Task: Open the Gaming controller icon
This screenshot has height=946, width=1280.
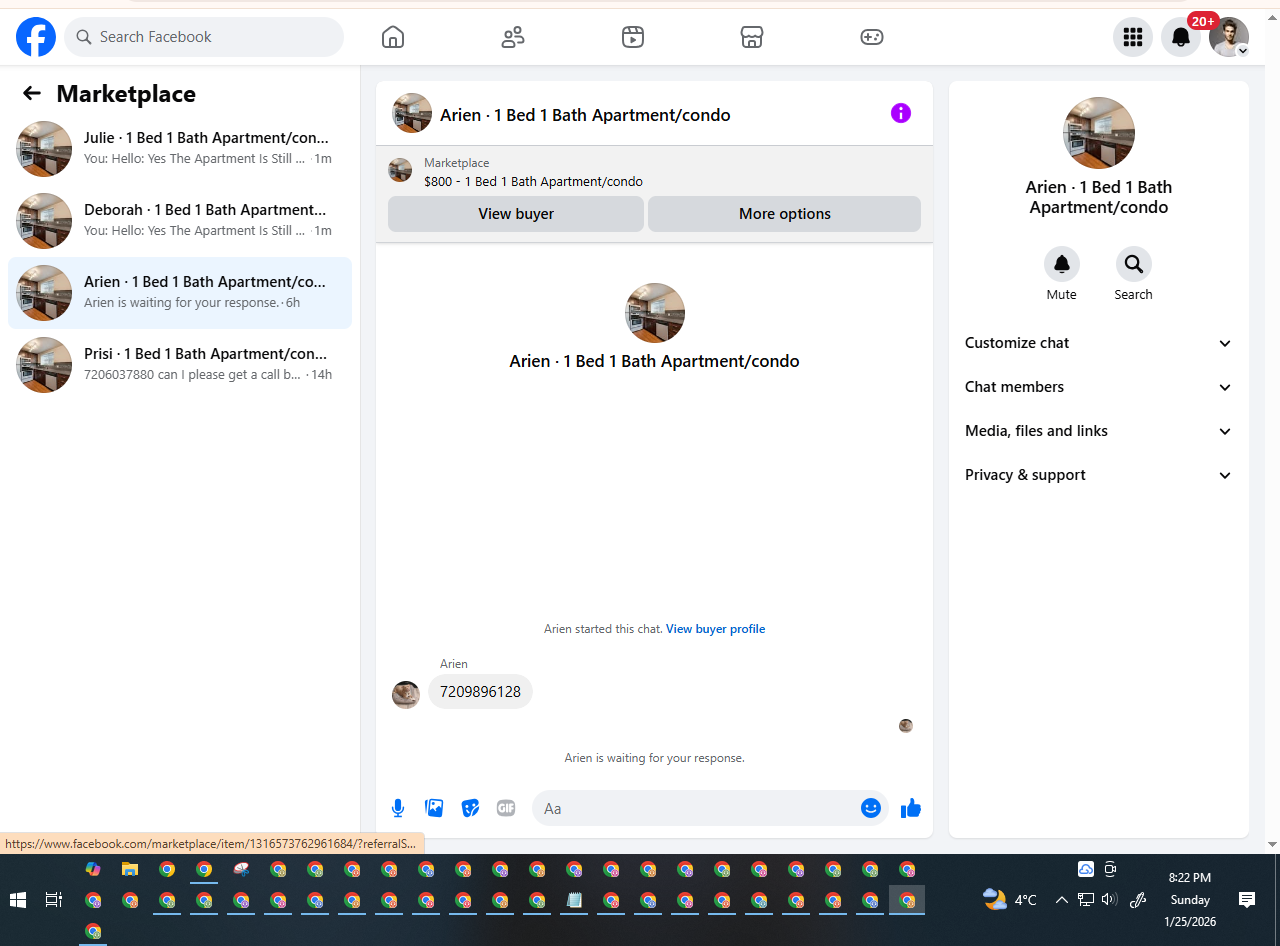Action: [872, 37]
